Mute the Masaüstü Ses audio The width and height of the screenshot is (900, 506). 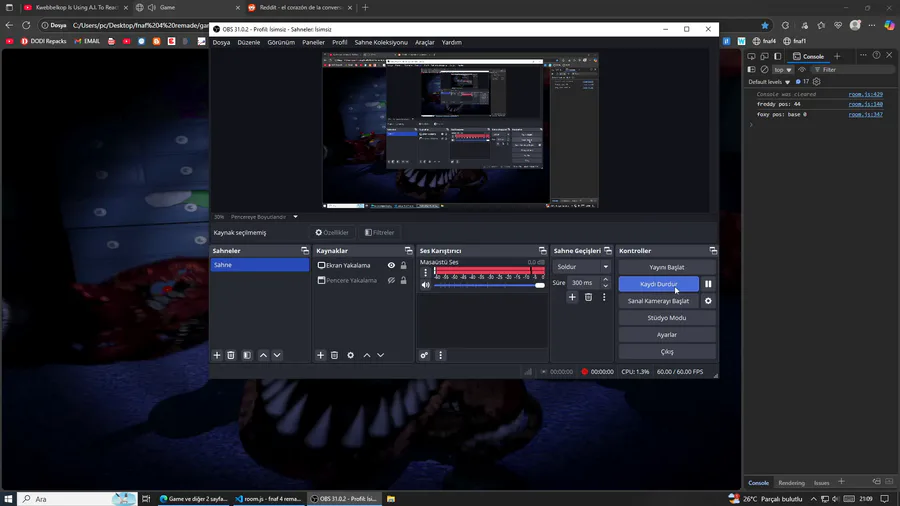click(x=425, y=285)
